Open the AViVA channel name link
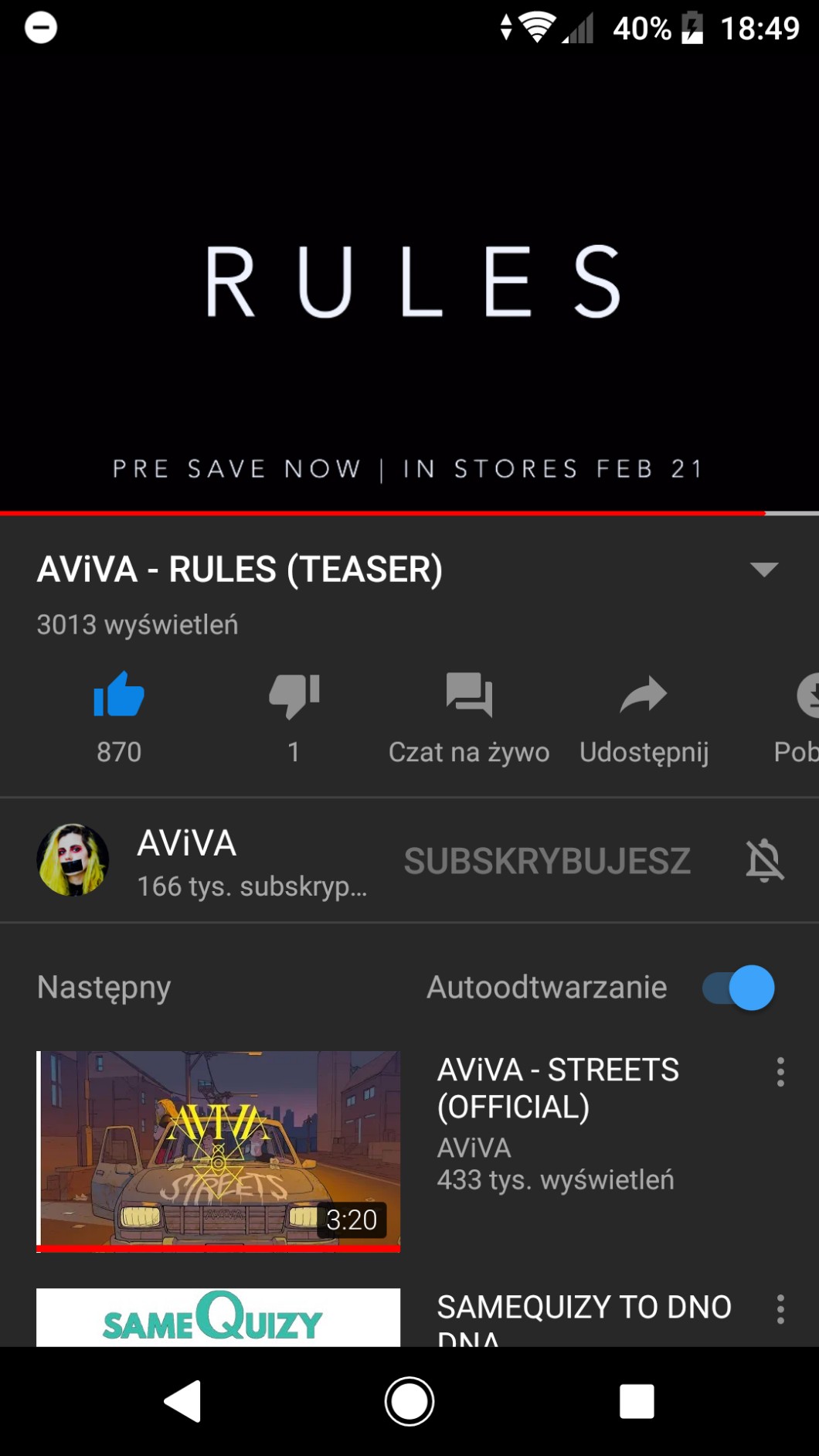The width and height of the screenshot is (819, 1456). coord(186,842)
